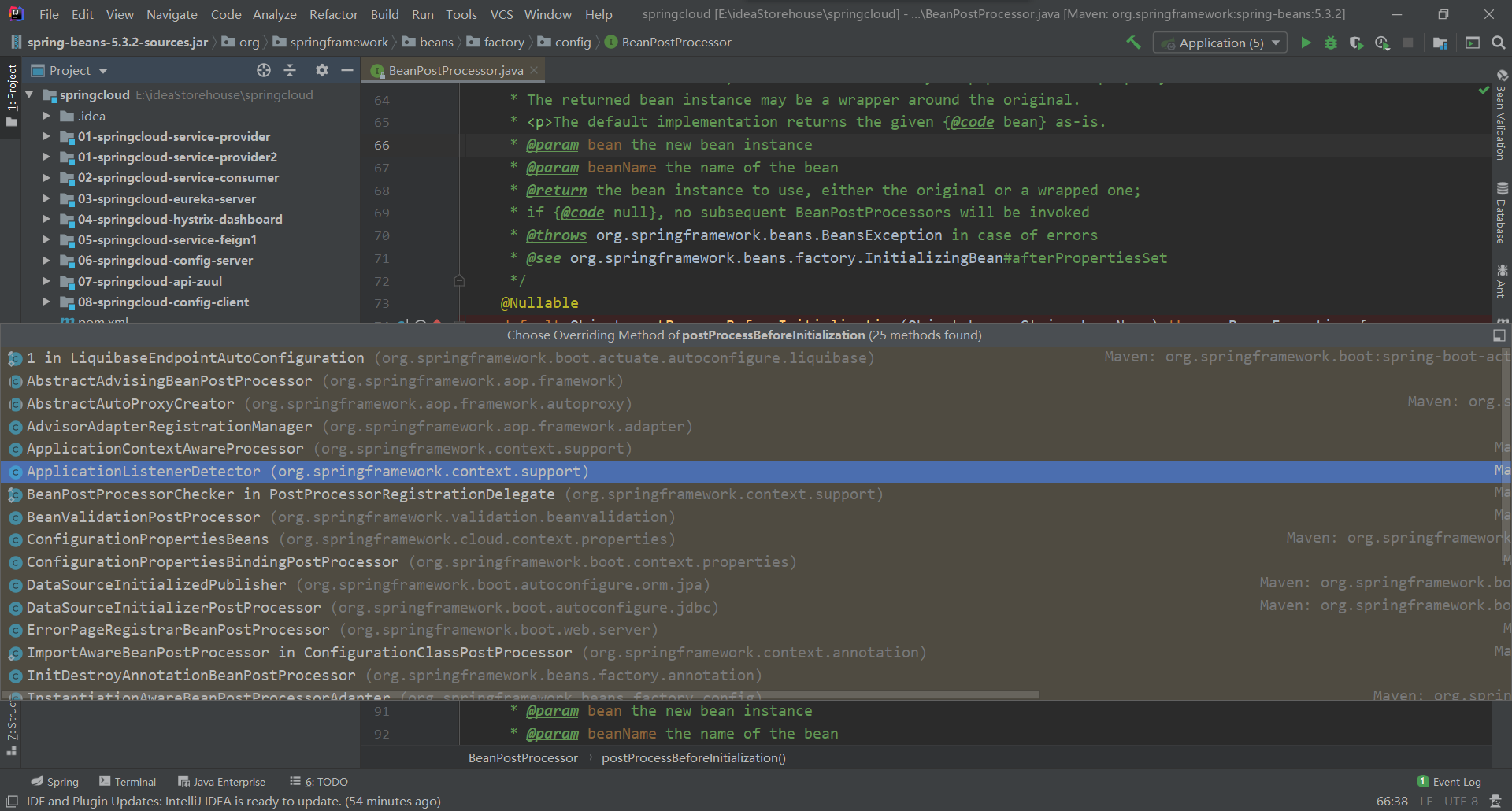Collapse all in Project panel

(x=290, y=70)
